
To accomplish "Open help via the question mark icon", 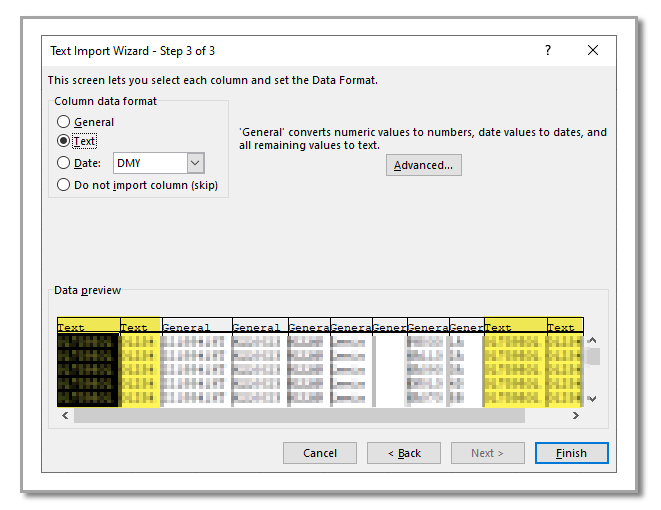I will coord(548,51).
